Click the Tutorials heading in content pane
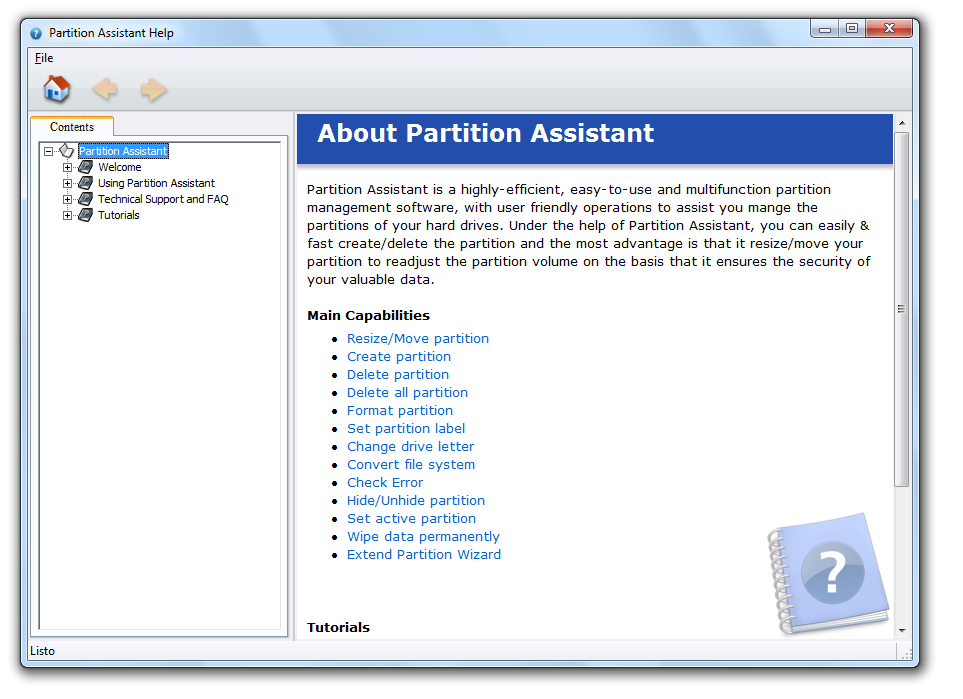963x699 pixels. 338,627
